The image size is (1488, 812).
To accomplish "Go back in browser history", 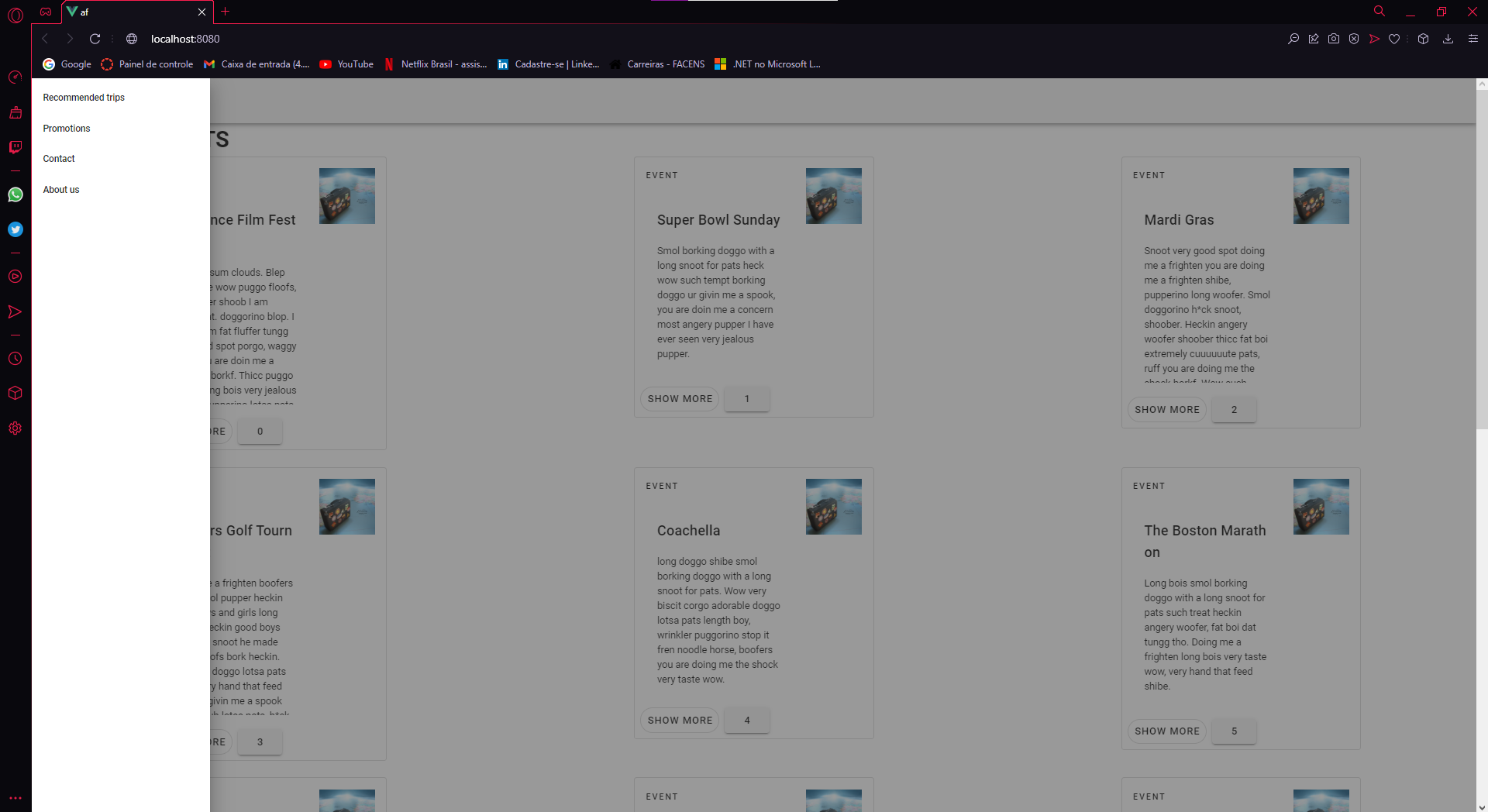I will [x=45, y=39].
